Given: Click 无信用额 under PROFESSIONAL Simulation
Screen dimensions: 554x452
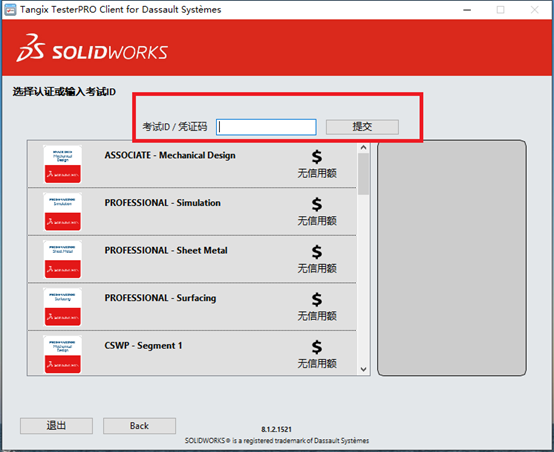Looking at the screenshot, I should coord(317,221).
